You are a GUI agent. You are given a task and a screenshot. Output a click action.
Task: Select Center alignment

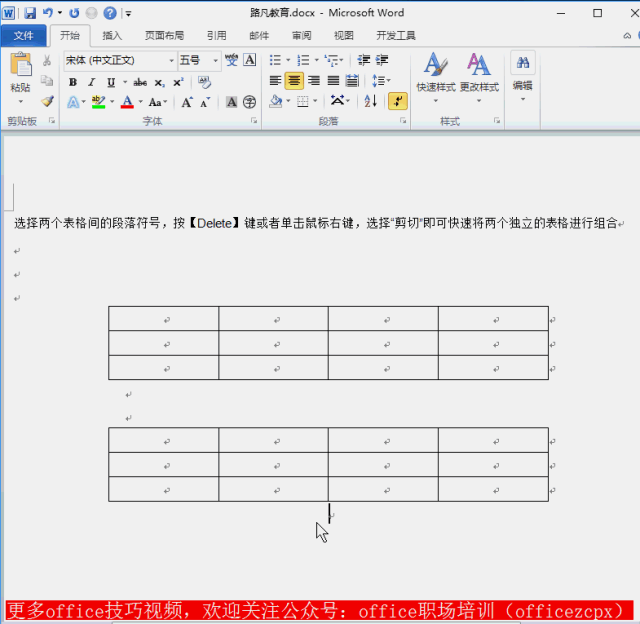click(294, 81)
